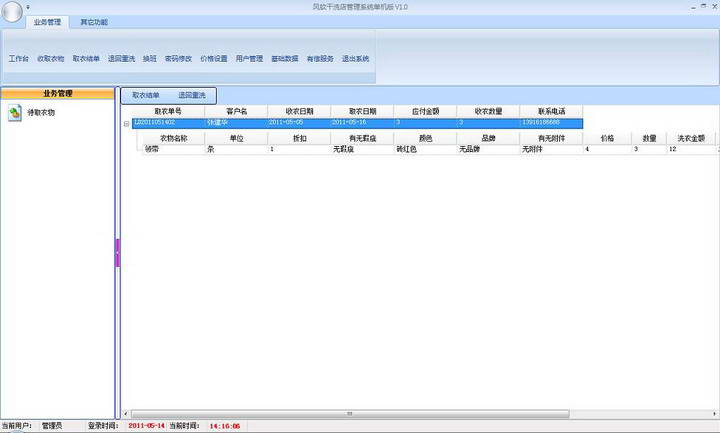The height and width of the screenshot is (433, 720).
Task: Click the 有无瑕疵 sub-grid column header
Action: tap(362, 138)
